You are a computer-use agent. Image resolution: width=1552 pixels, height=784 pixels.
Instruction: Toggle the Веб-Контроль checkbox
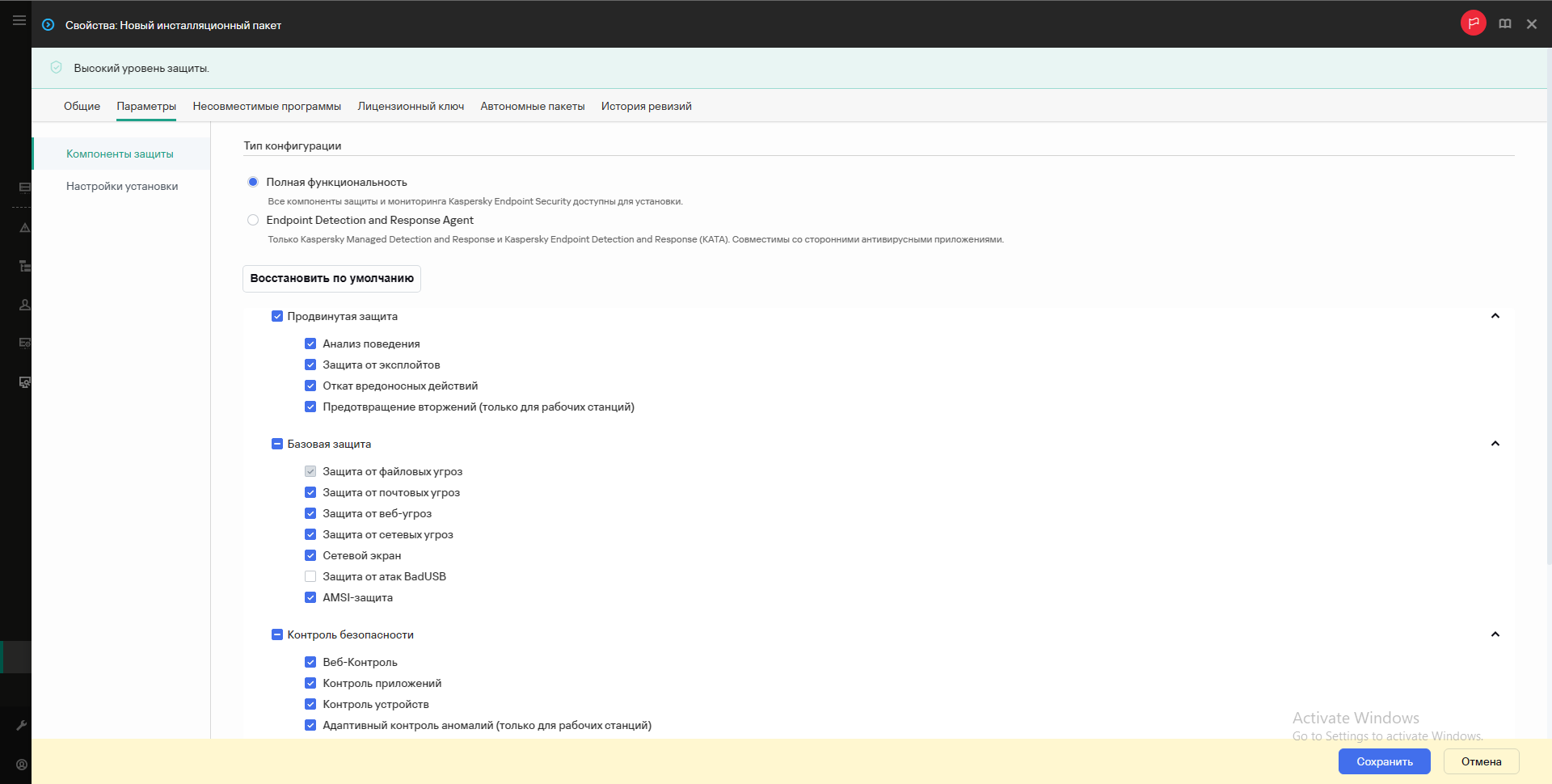point(310,662)
